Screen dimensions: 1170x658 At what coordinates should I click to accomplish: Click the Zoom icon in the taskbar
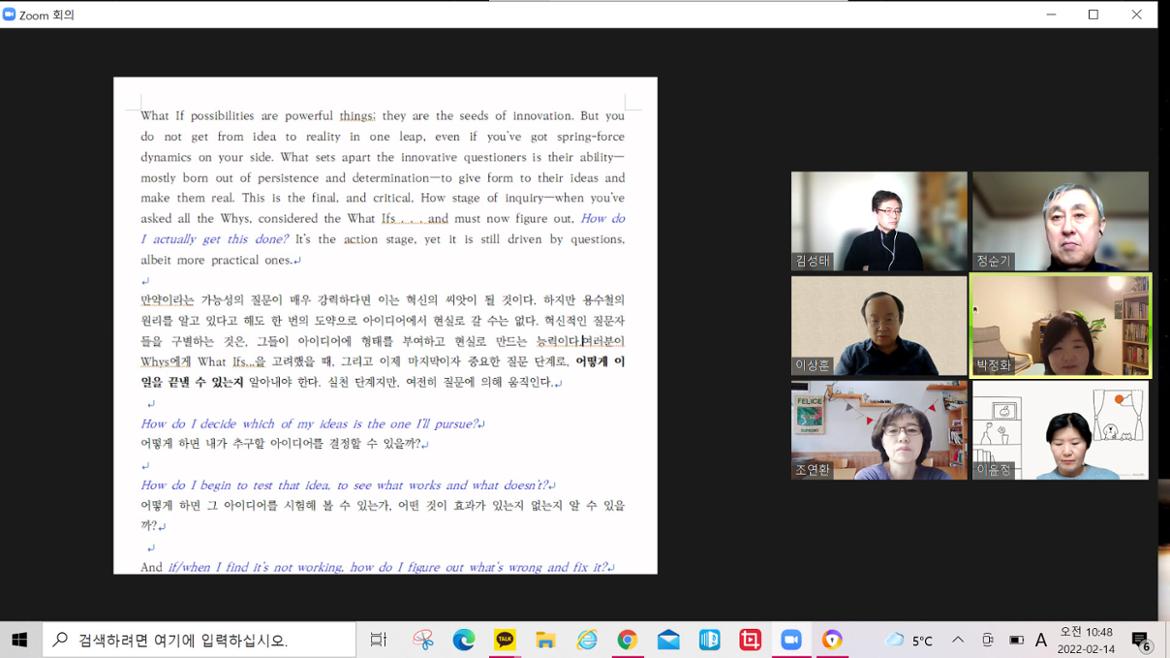(791, 640)
